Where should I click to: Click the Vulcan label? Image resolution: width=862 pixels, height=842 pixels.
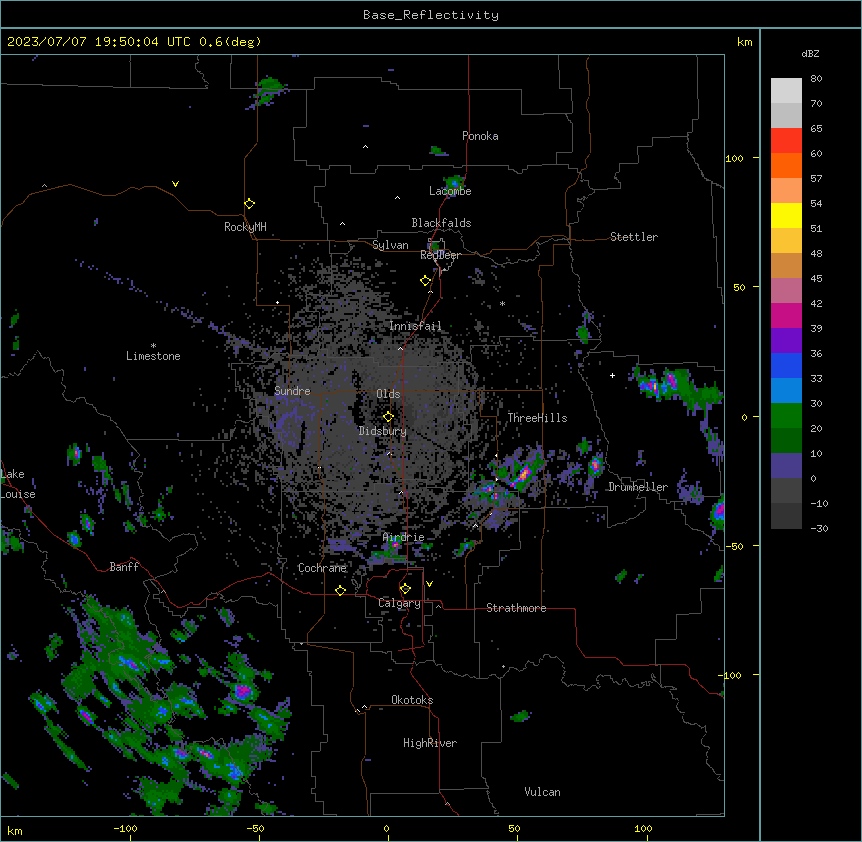[543, 792]
